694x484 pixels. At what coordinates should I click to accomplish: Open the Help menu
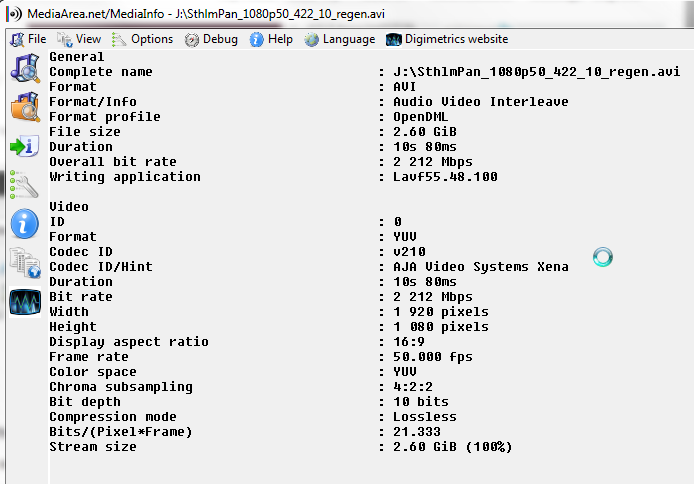pyautogui.click(x=271, y=39)
